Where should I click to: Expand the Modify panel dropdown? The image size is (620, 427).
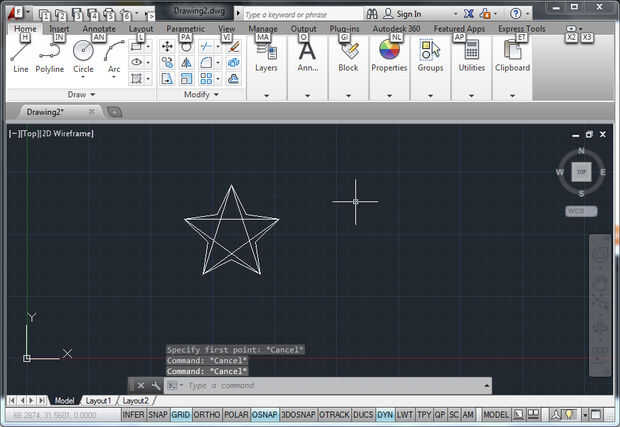coord(202,94)
